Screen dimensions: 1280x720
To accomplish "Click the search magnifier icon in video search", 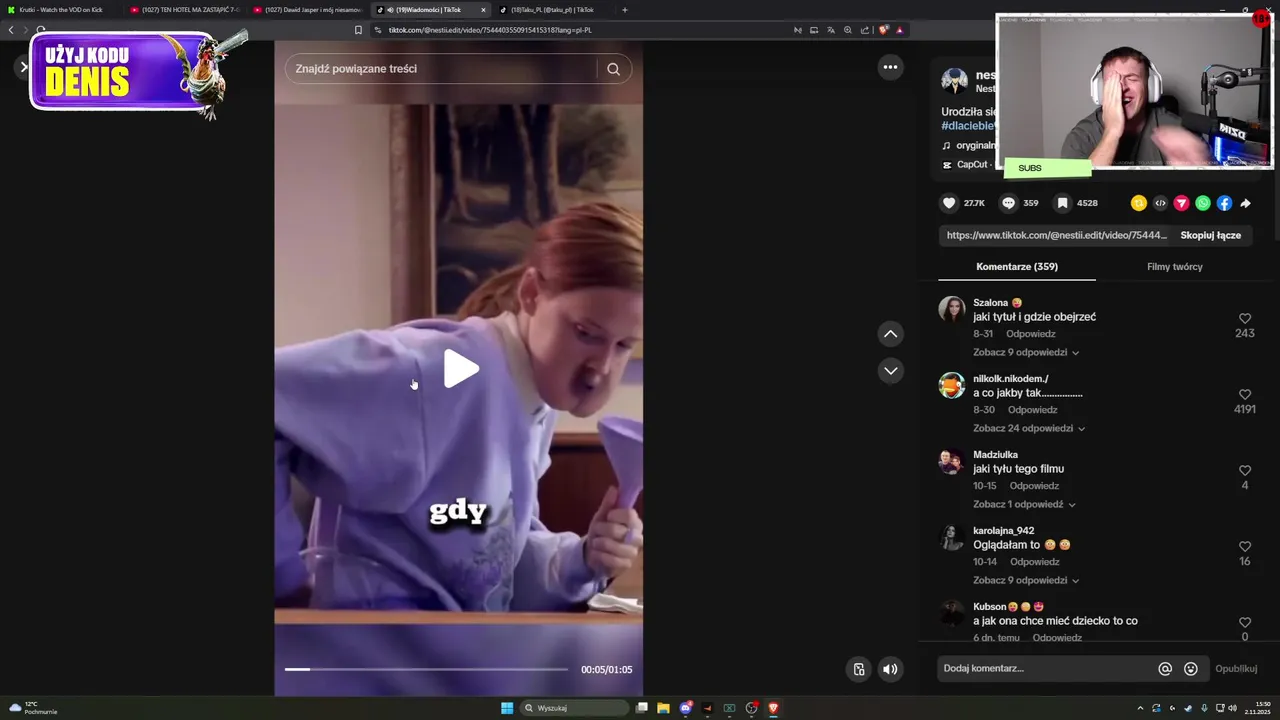I will click(x=613, y=69).
